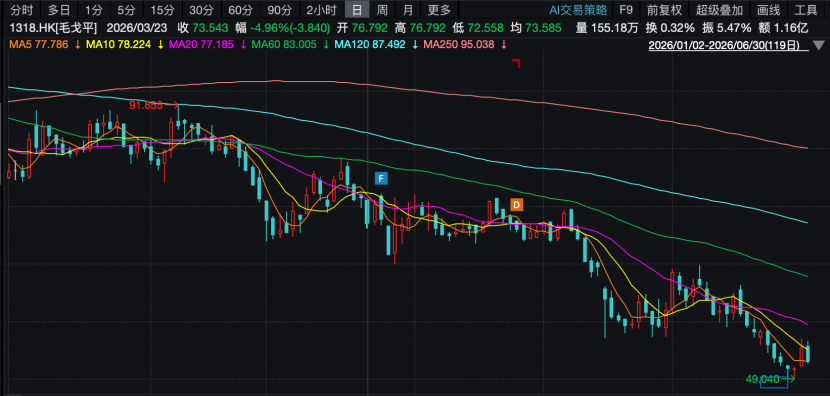Switch to 分时 intraday view
The height and width of the screenshot is (396, 830).
point(21,9)
